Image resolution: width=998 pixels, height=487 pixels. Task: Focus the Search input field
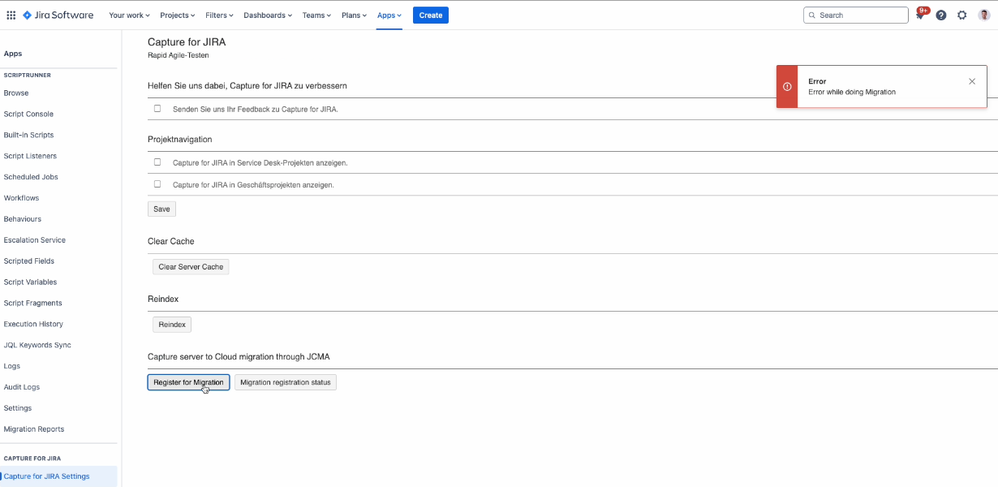coord(855,15)
